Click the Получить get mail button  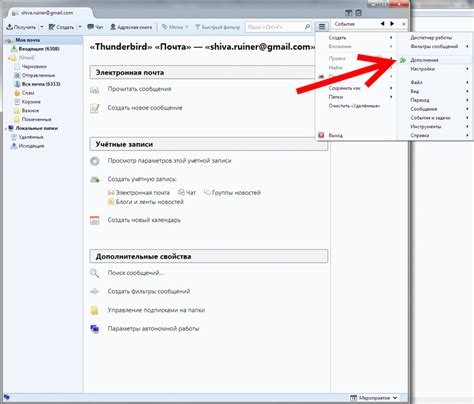point(21,27)
